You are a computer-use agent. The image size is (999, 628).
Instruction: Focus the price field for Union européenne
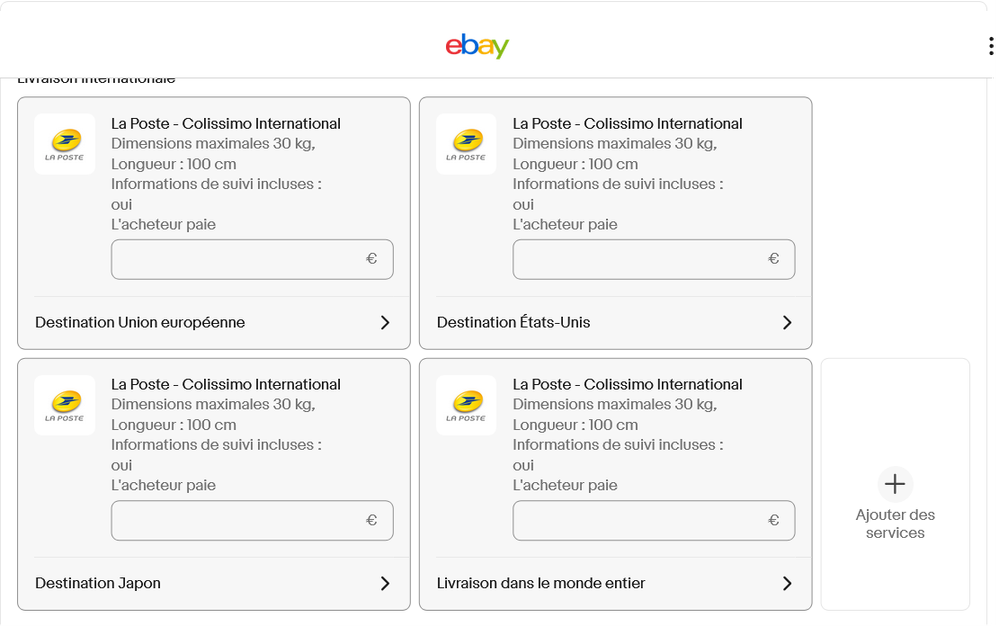click(x=252, y=259)
